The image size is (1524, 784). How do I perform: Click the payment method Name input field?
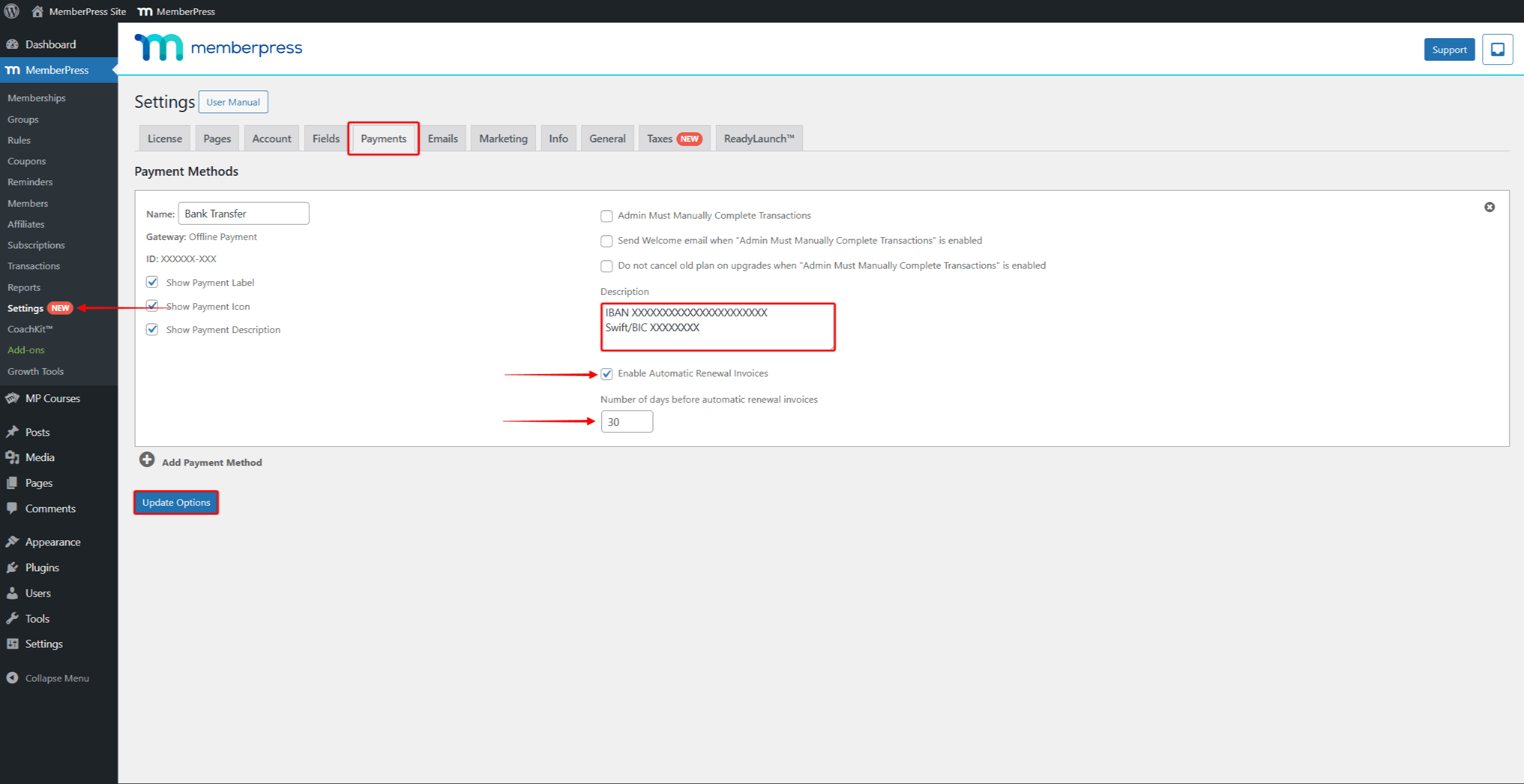pyautogui.click(x=243, y=213)
